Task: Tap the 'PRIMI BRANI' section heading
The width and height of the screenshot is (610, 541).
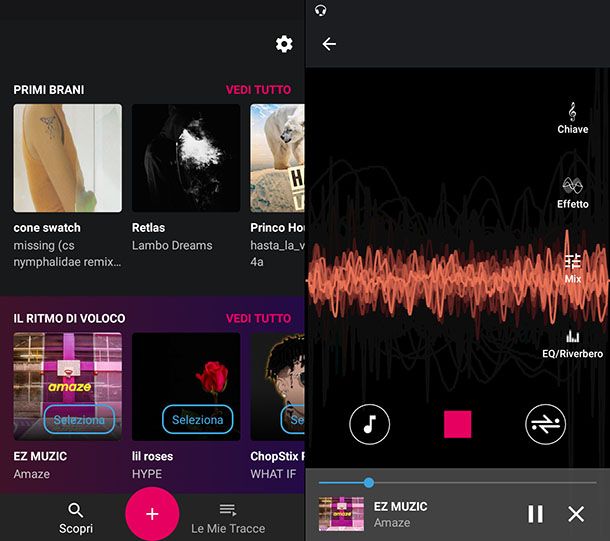Action: tap(49, 90)
